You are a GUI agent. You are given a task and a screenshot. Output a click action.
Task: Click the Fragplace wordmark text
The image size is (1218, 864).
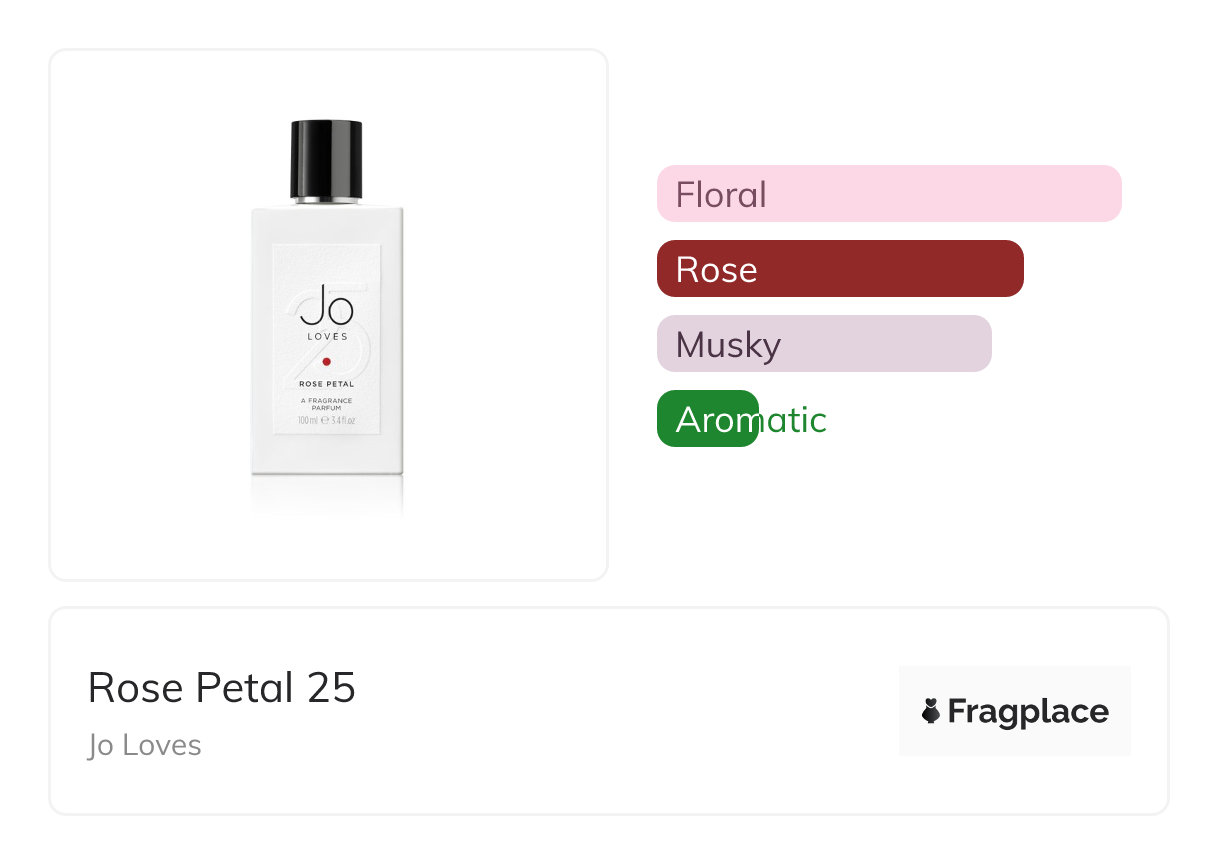(1028, 711)
